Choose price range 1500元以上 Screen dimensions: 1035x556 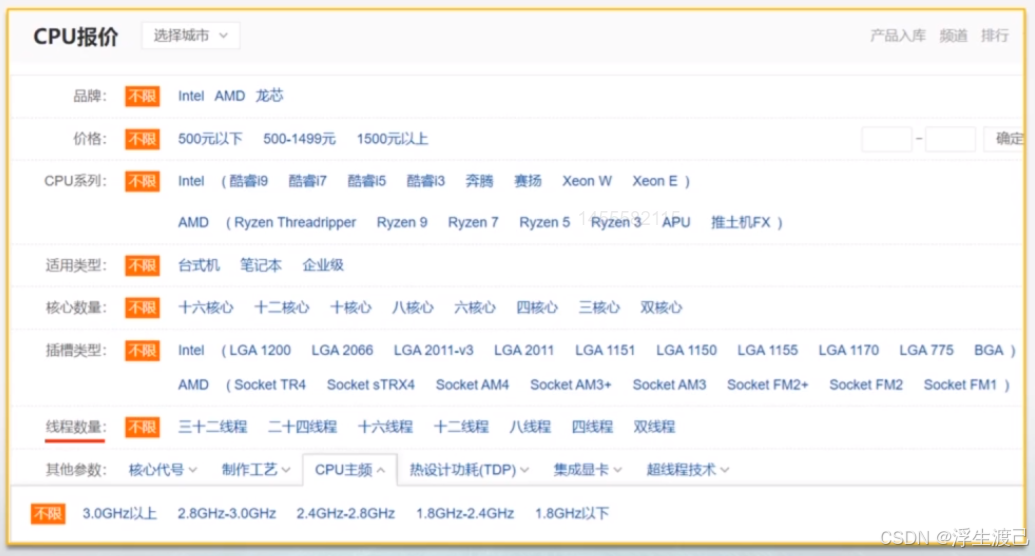click(x=392, y=139)
